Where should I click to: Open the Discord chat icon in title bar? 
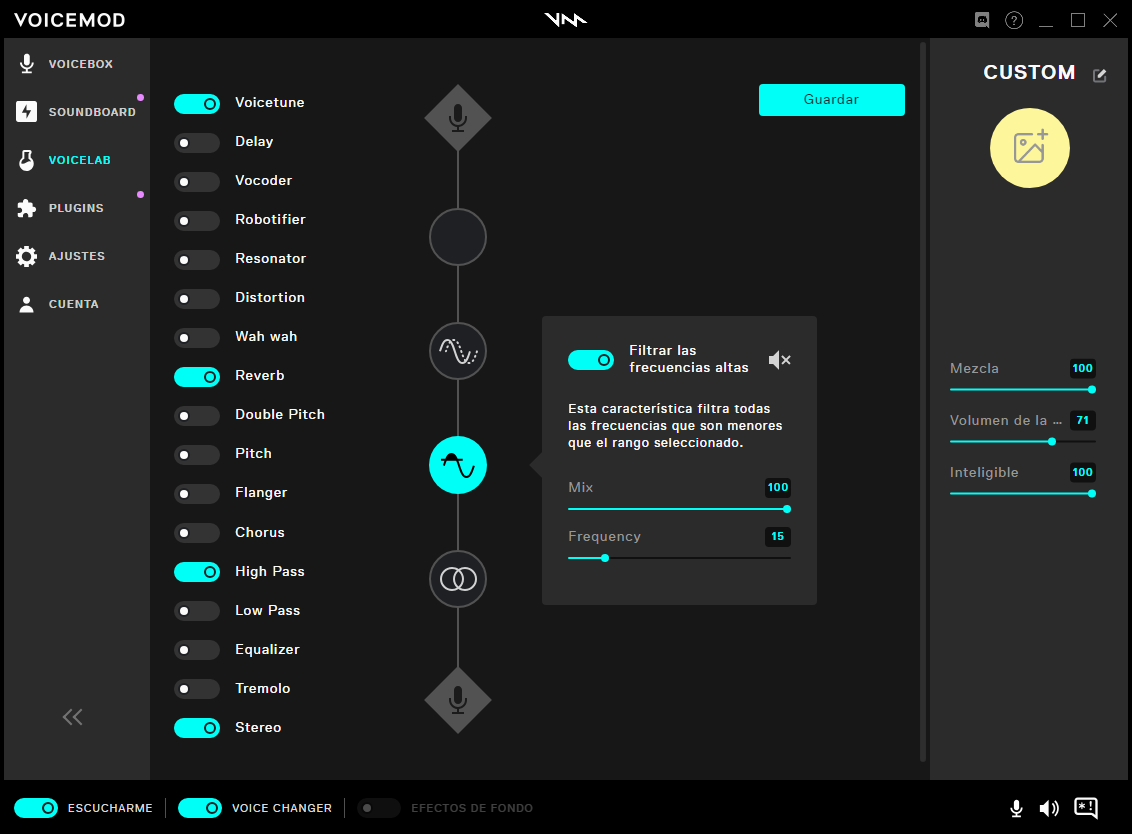coord(982,20)
